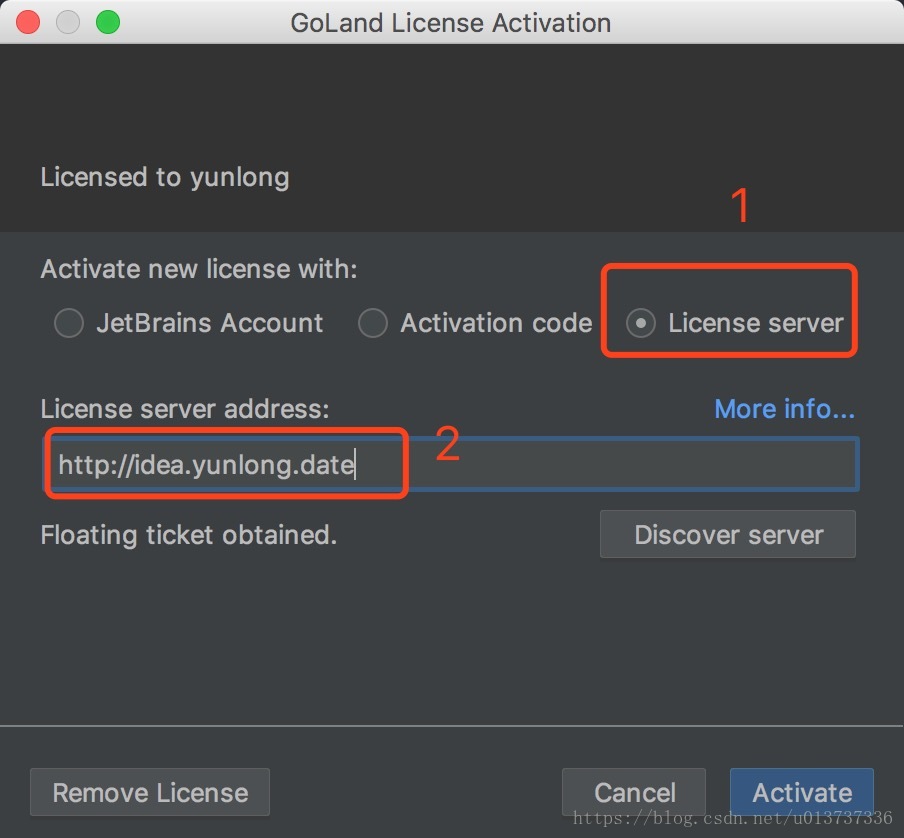Click the 'GoLand License Activation' title text
The height and width of the screenshot is (838, 904).
click(451, 24)
